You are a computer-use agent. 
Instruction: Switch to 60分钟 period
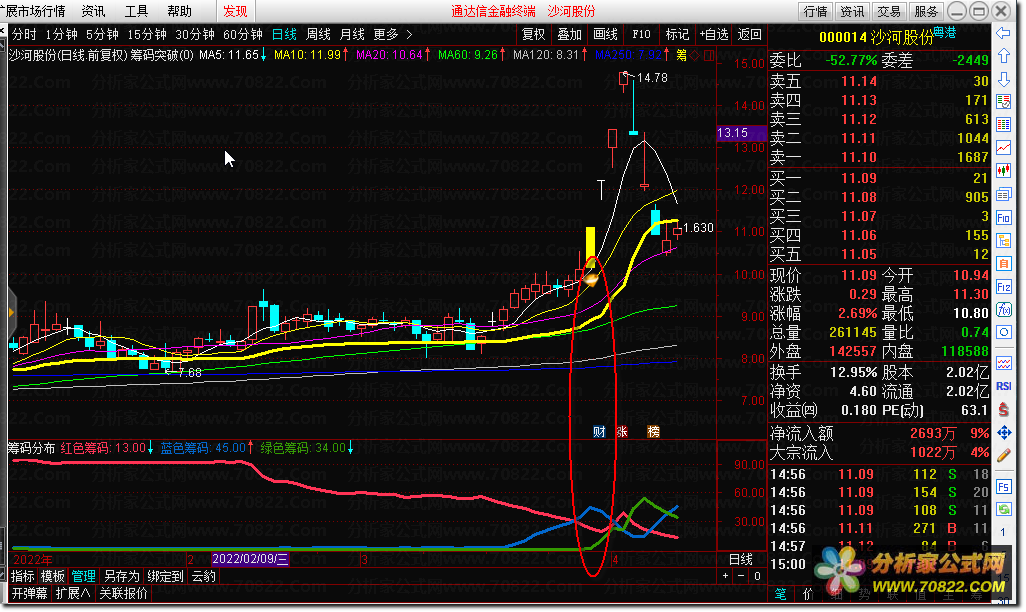point(243,34)
